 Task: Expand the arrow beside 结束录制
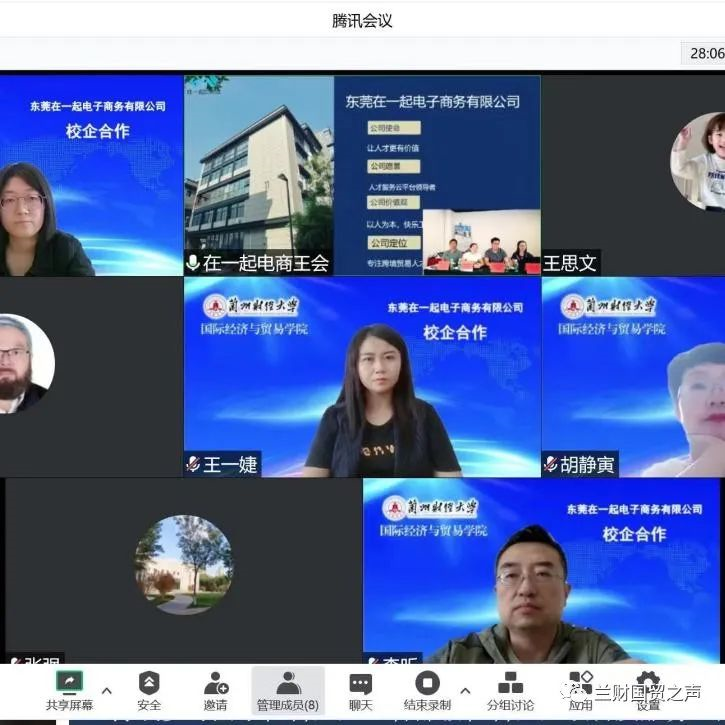pyautogui.click(x=466, y=691)
